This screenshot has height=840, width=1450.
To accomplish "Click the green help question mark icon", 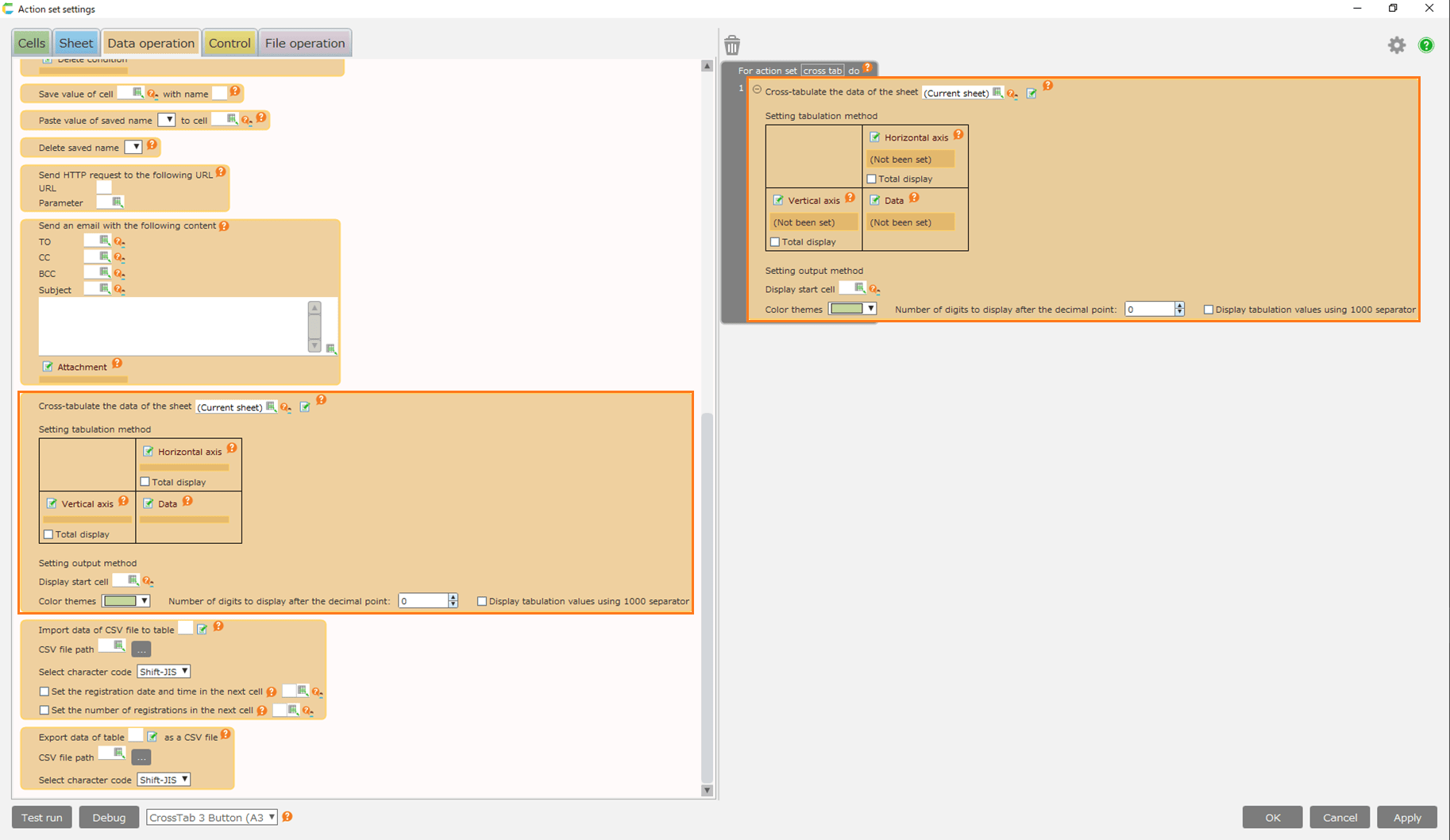I will (1426, 45).
